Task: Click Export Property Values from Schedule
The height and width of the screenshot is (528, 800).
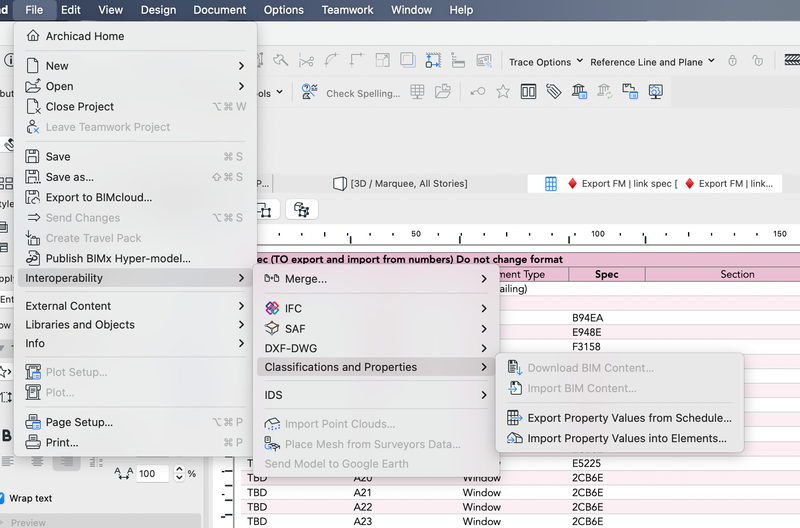Action: point(629,418)
